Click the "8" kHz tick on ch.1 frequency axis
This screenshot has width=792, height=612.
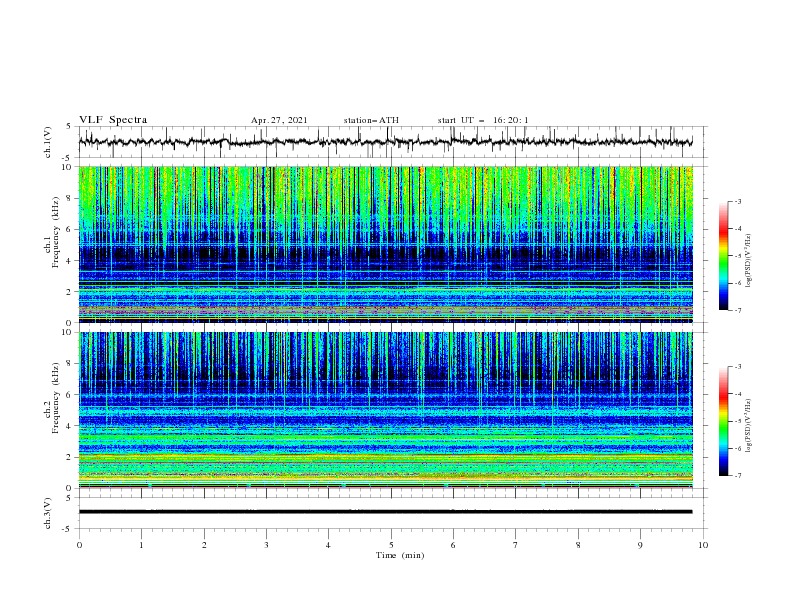click(x=70, y=198)
